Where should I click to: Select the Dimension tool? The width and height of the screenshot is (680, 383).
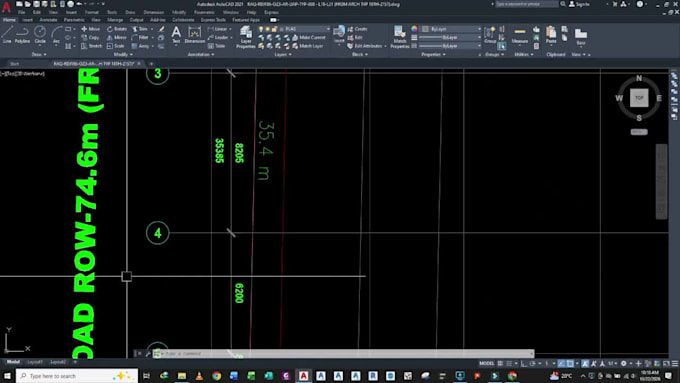pyautogui.click(x=194, y=35)
